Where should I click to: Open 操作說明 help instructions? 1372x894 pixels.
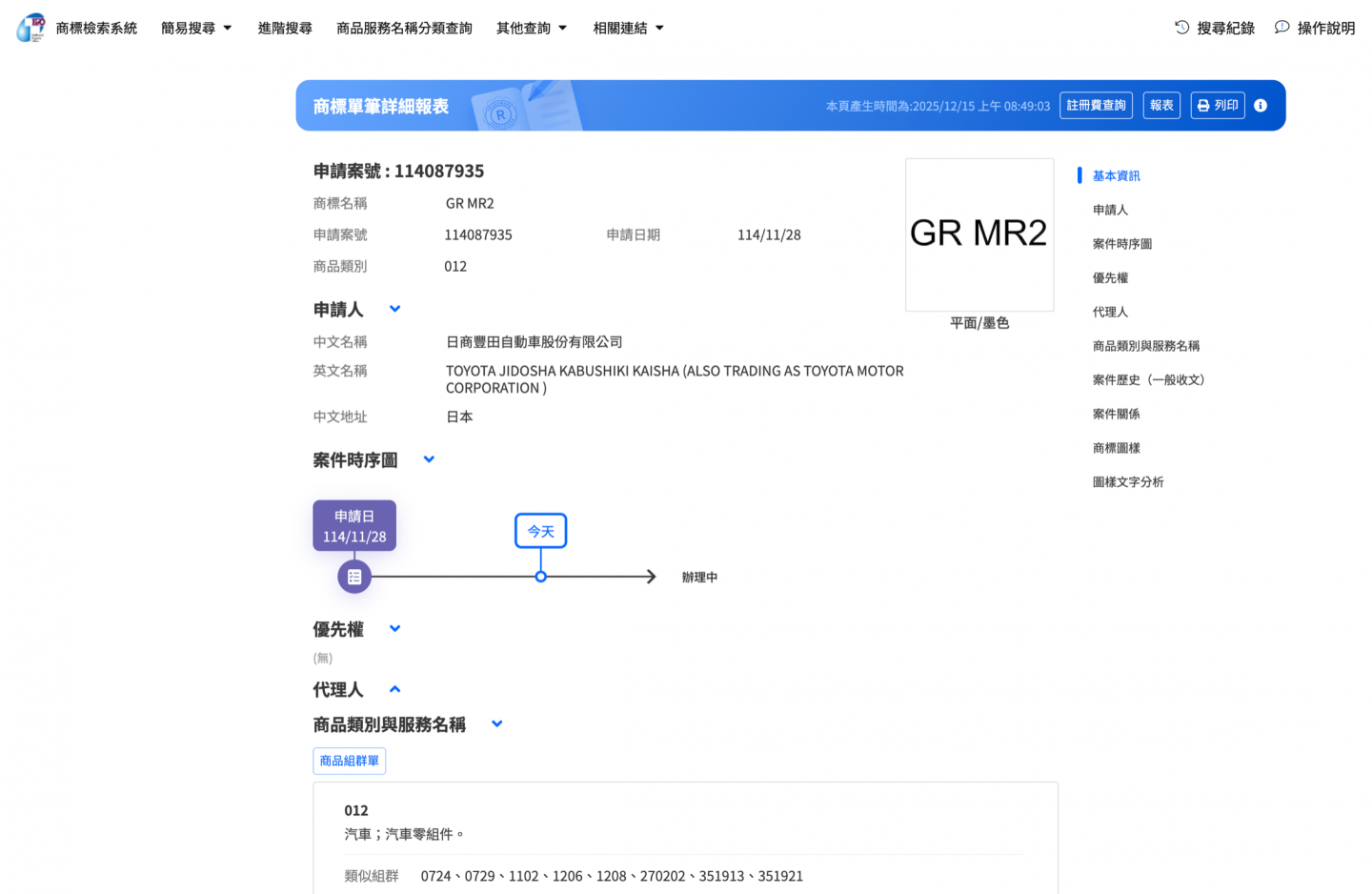coord(1315,28)
